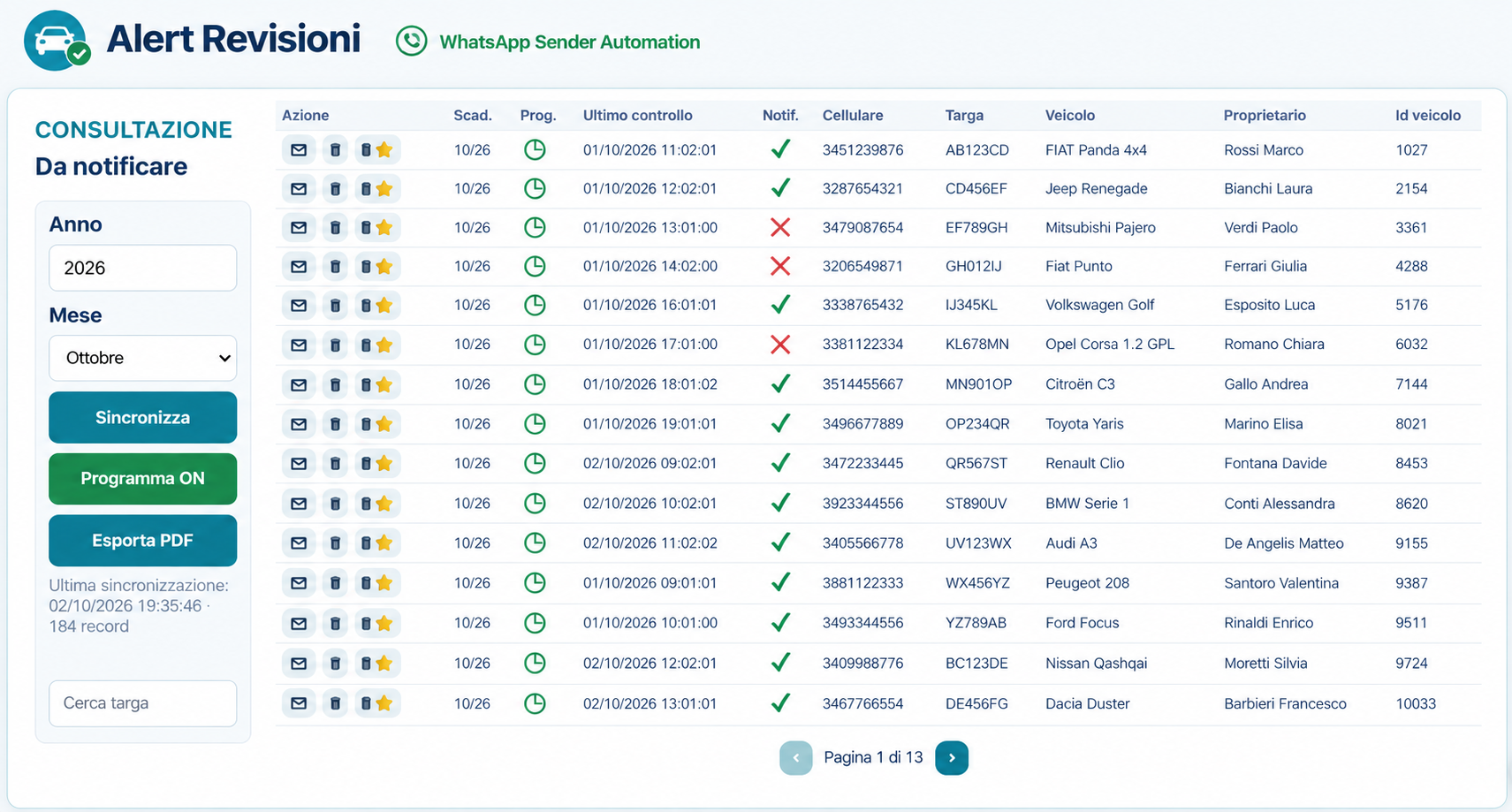
Task: Click Opel Corsa 1.2 GPL vehicle cell
Action: tap(1110, 345)
